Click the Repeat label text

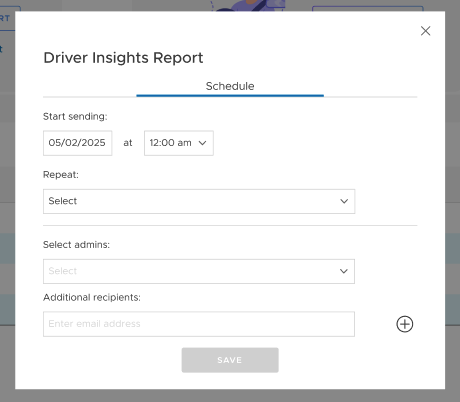61,175
